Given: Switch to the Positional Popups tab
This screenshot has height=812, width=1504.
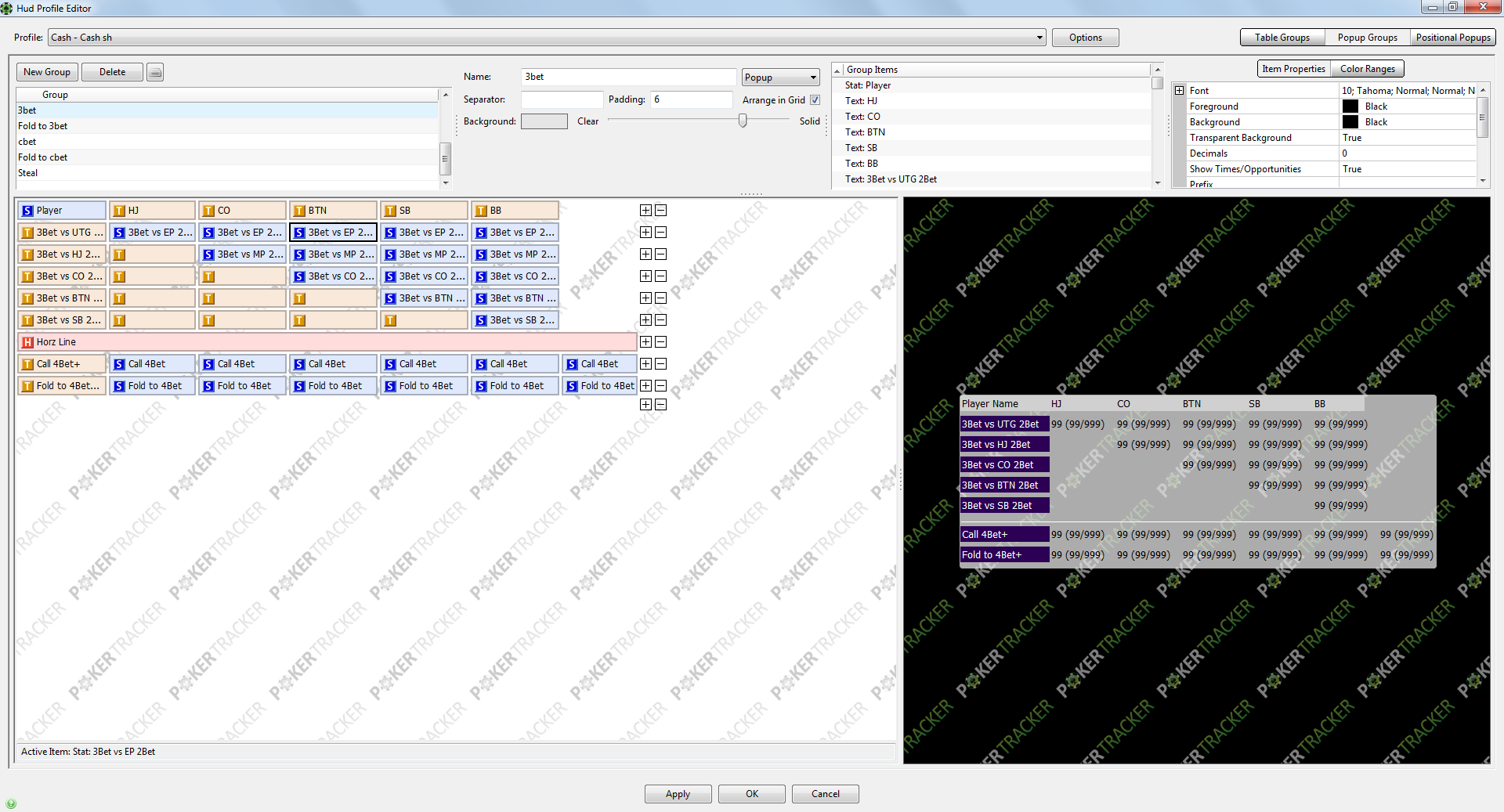Looking at the screenshot, I should [1453, 38].
